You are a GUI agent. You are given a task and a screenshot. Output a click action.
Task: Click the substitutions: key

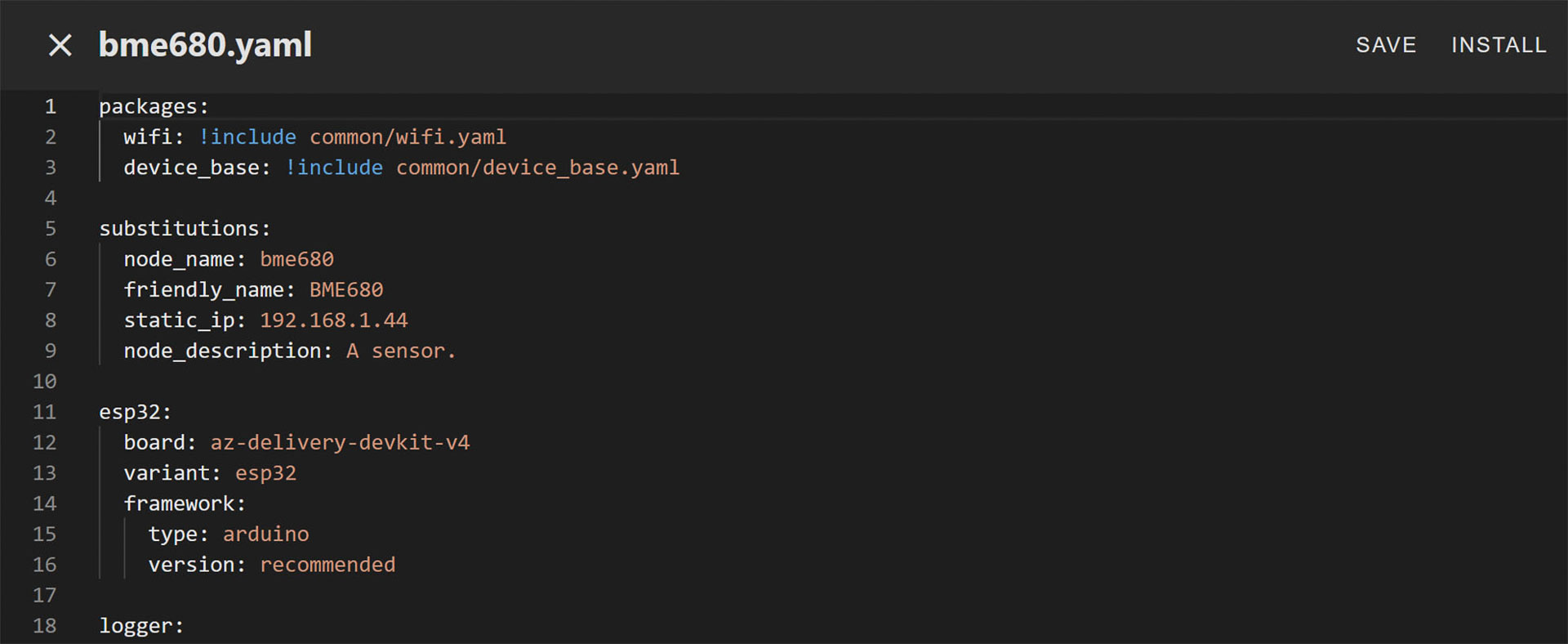pyautogui.click(x=184, y=229)
